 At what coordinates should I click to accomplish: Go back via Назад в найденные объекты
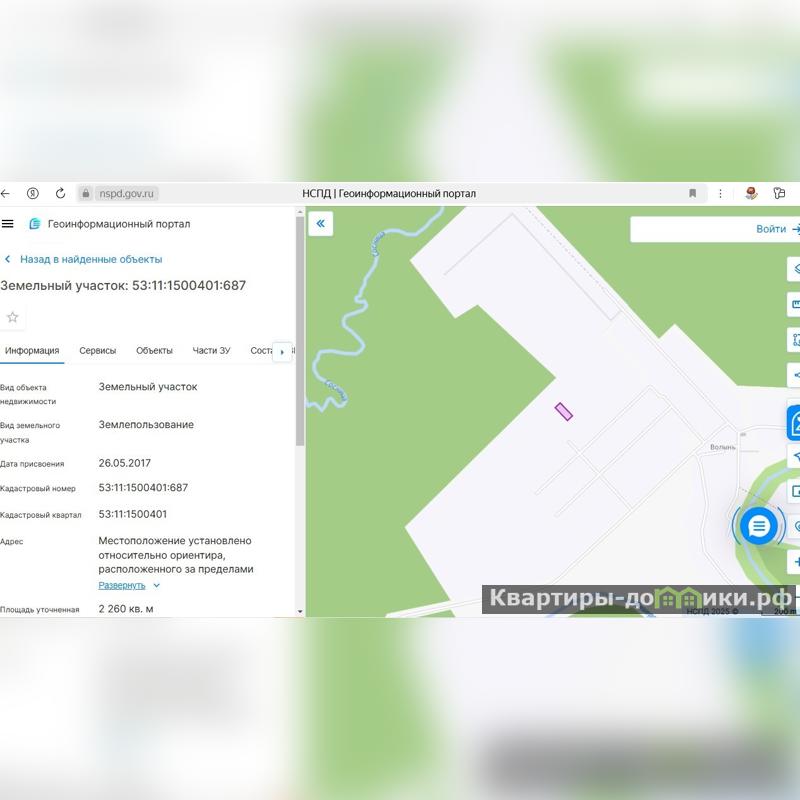[90, 259]
